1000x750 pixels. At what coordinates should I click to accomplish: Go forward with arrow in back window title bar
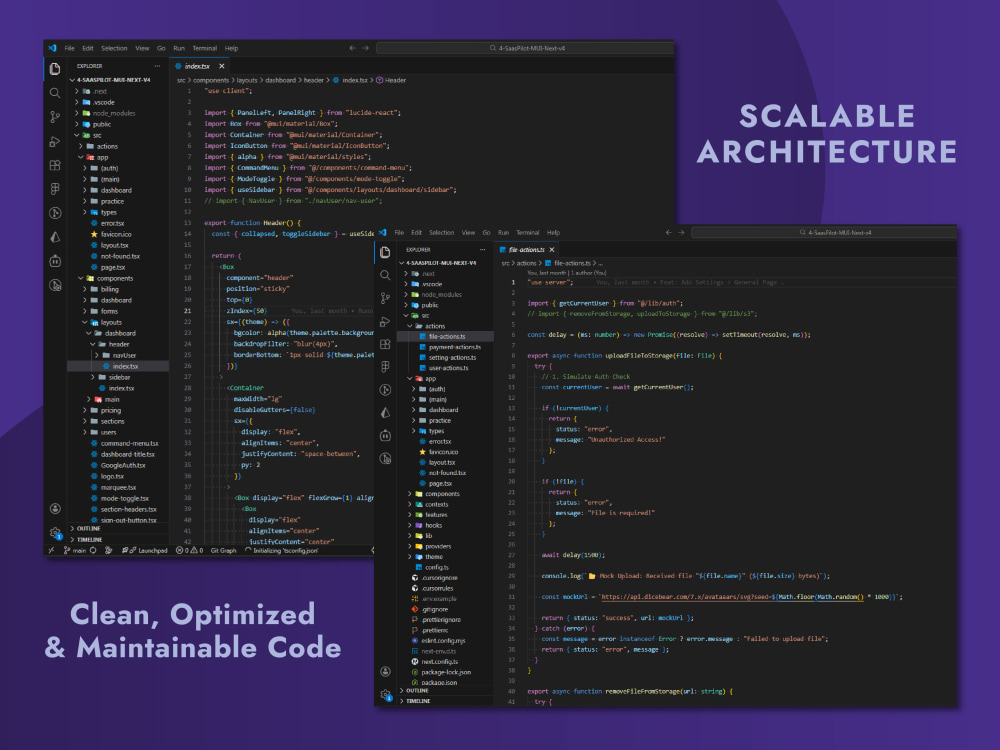coord(365,48)
